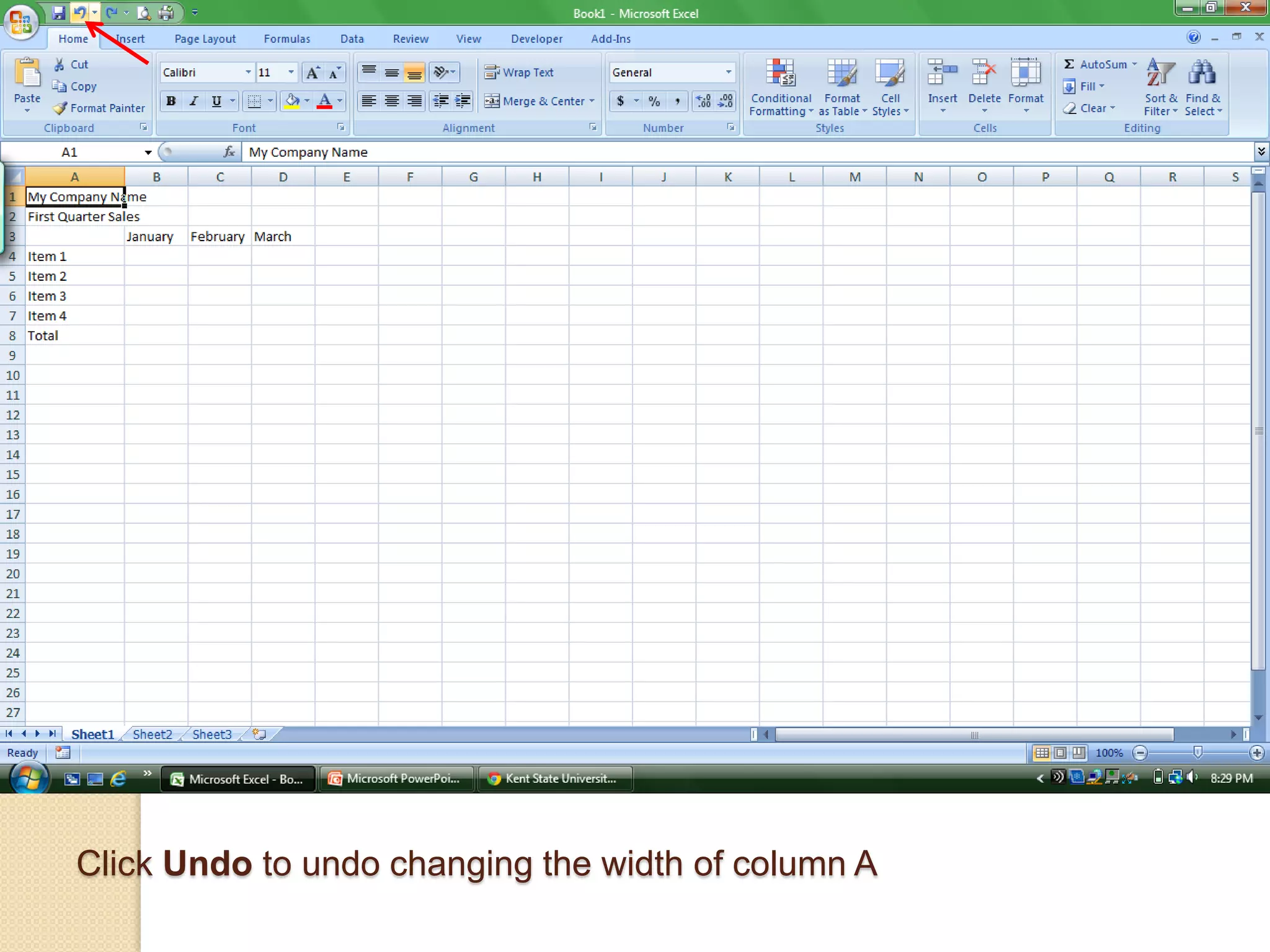1270x952 pixels.
Task: Click the Print Preview icon in Quick Access toolbar
Action: 144,12
